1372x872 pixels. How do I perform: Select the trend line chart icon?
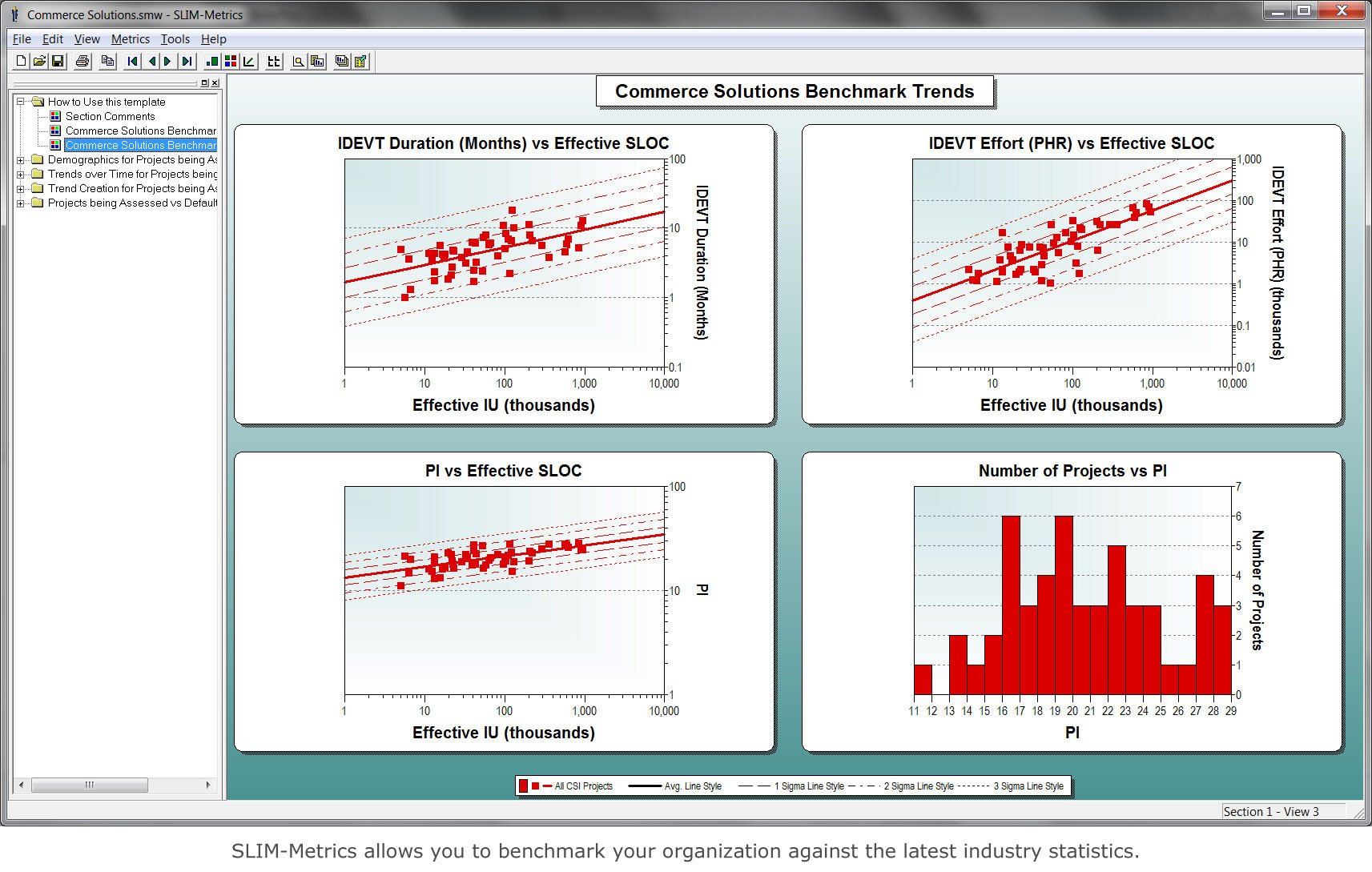point(249,61)
